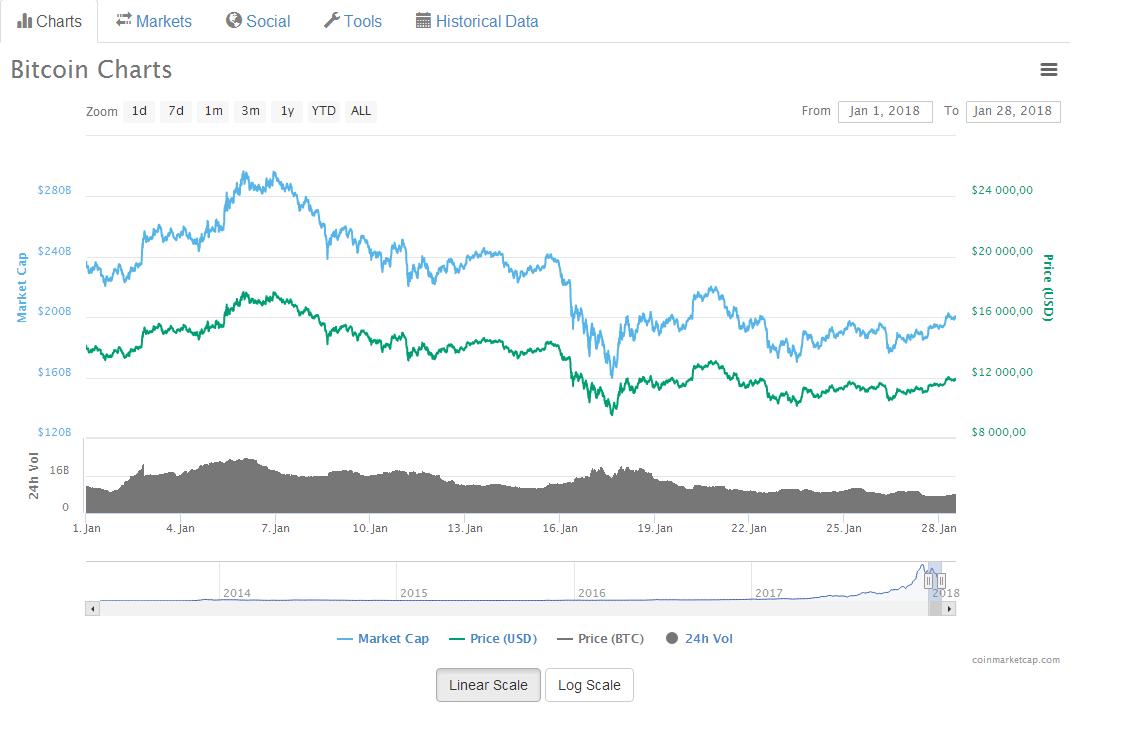Set zoom to ALL
Viewport: 1130px width, 735px height.
[x=360, y=111]
